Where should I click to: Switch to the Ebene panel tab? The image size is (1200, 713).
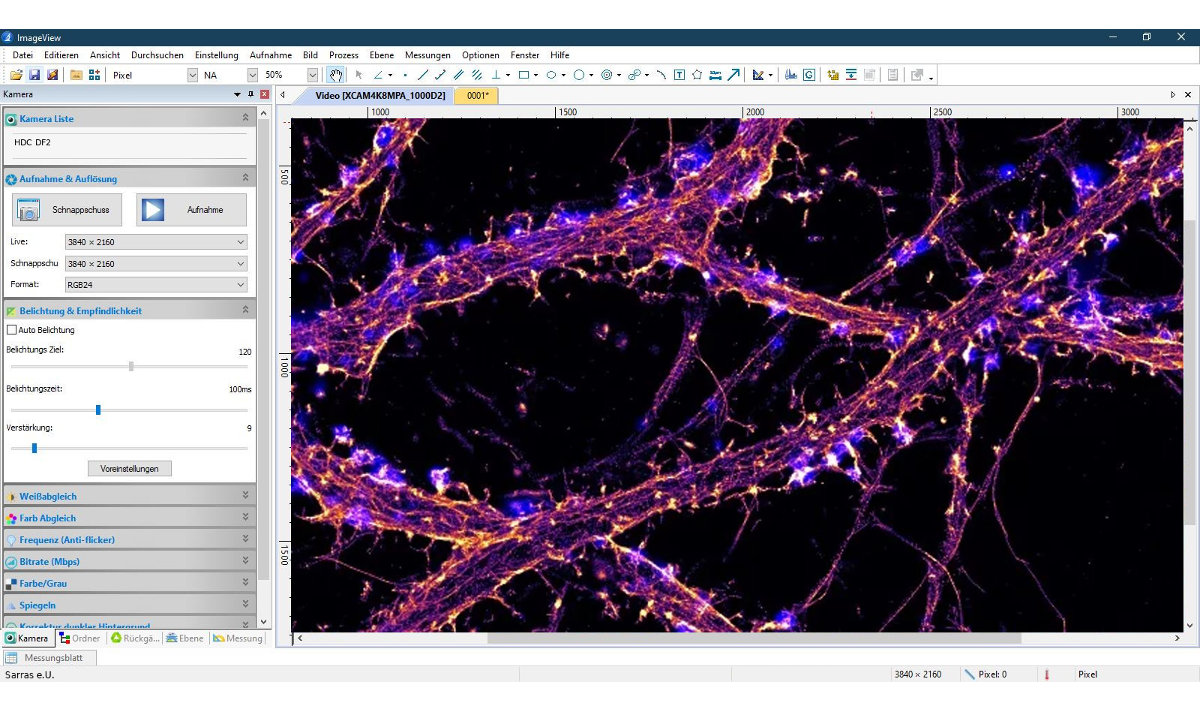point(184,638)
